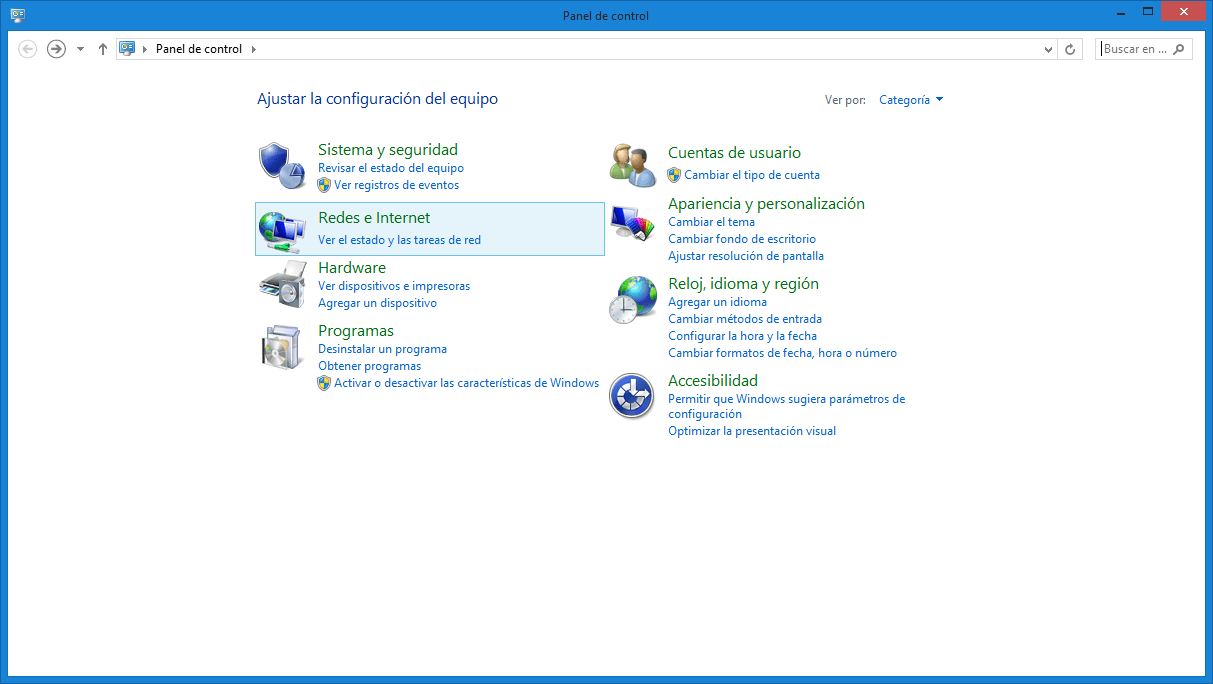Open the Ver por Categoría dropdown

coord(911,100)
